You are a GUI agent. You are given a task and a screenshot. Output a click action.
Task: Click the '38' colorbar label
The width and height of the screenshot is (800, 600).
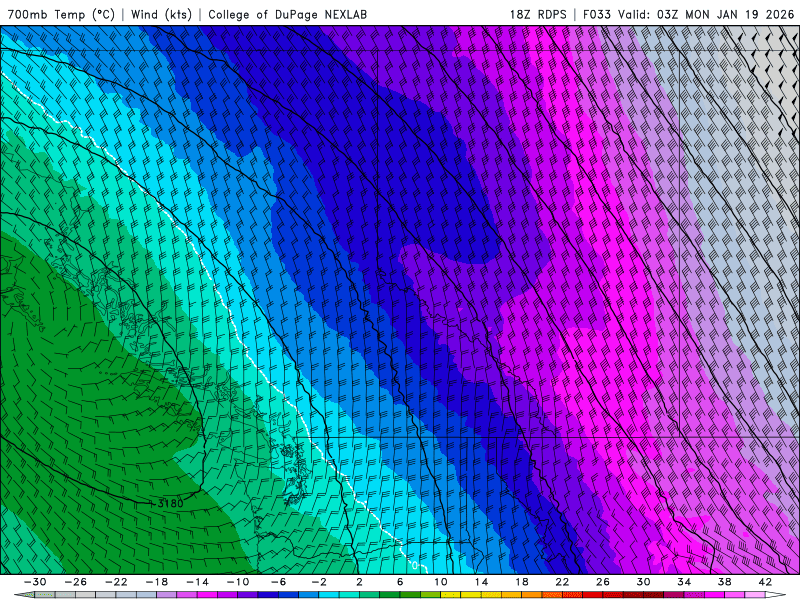coord(724,582)
